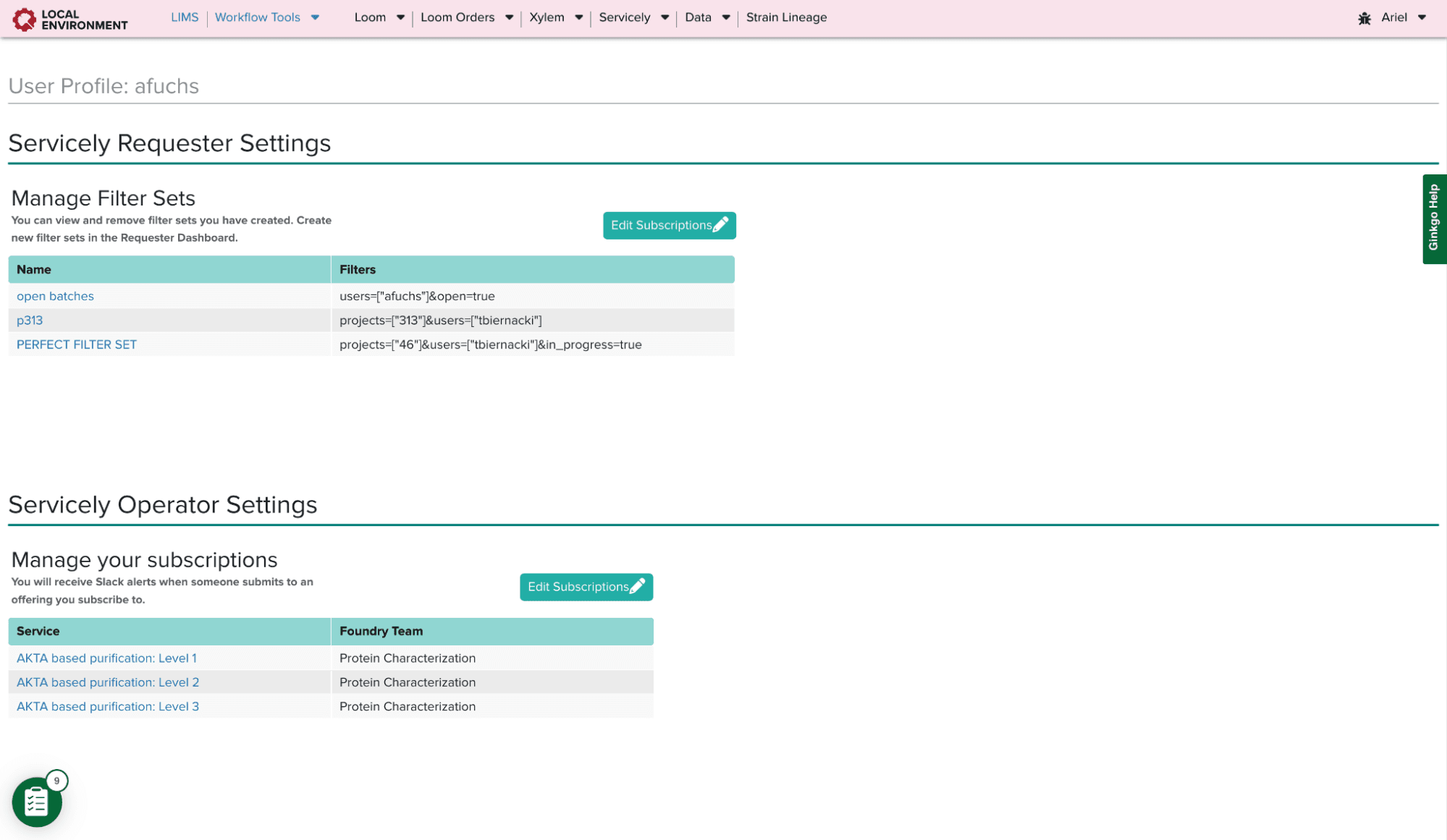
Task: Click the bug icon next to Ariel
Action: (1364, 18)
